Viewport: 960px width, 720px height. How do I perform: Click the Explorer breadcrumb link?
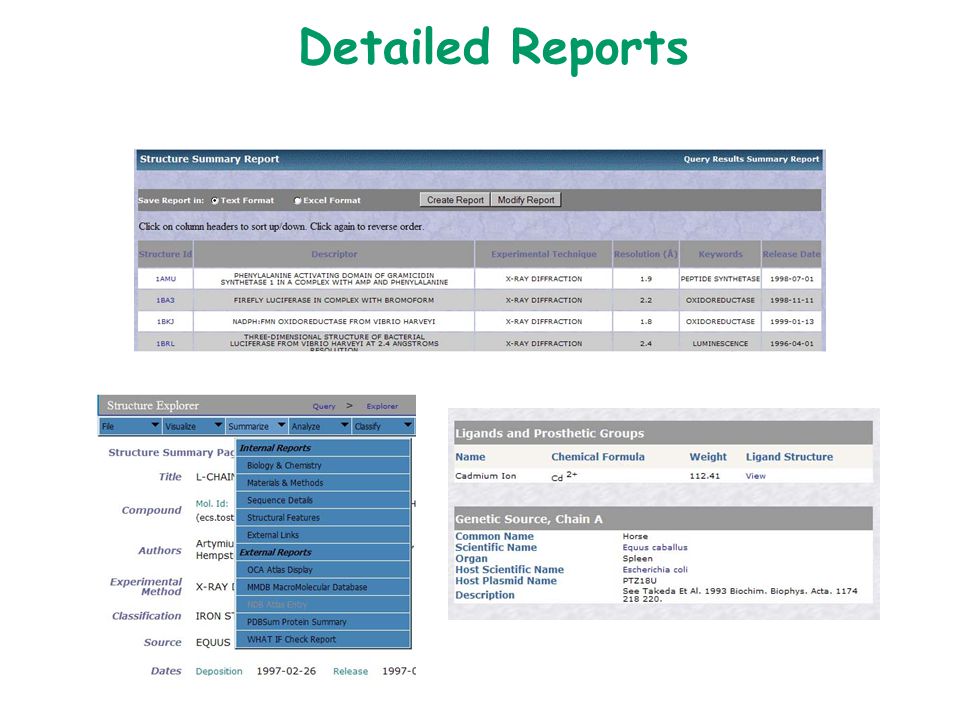pos(382,407)
